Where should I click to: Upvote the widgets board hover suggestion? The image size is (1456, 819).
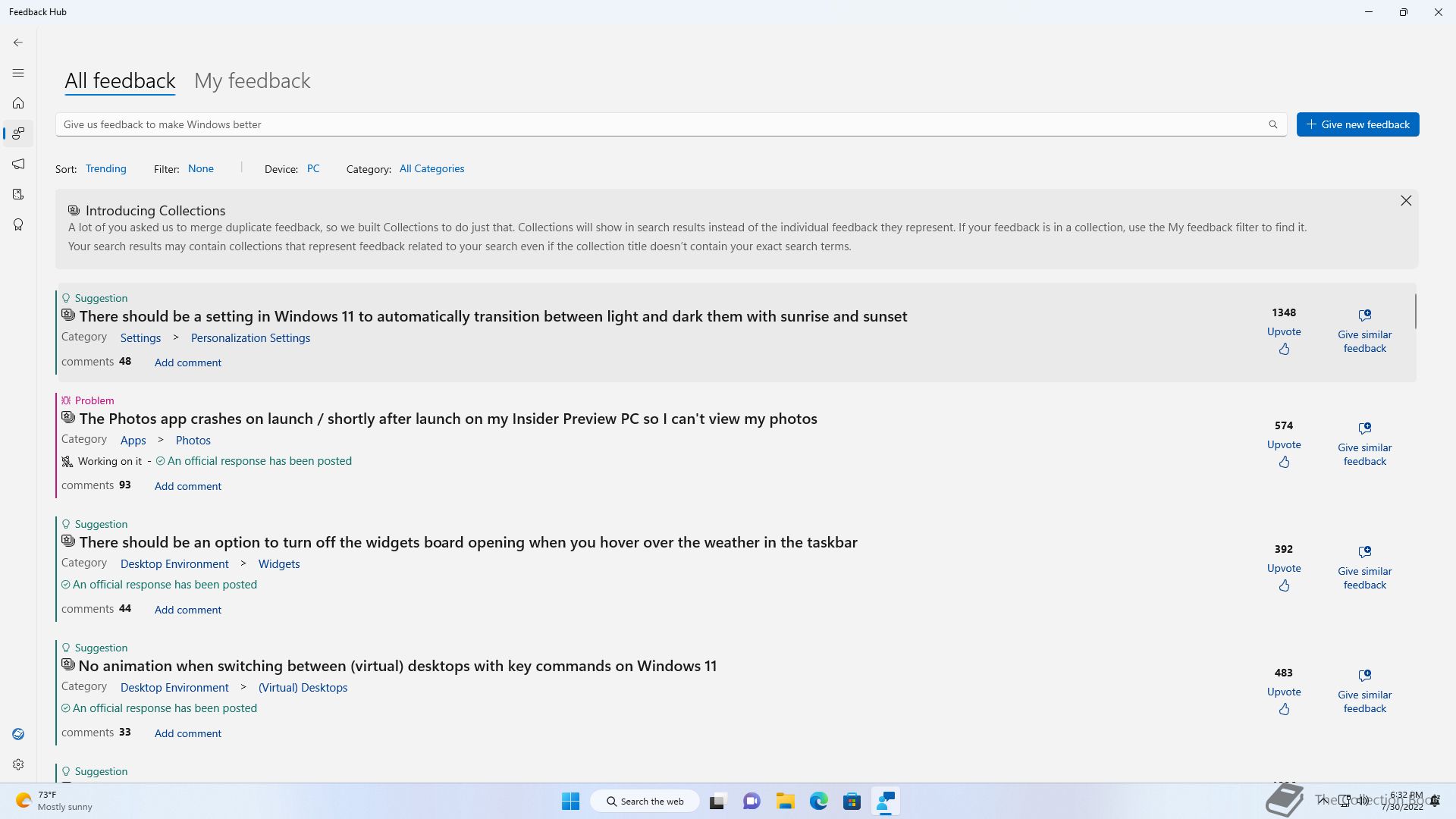[x=1284, y=577]
